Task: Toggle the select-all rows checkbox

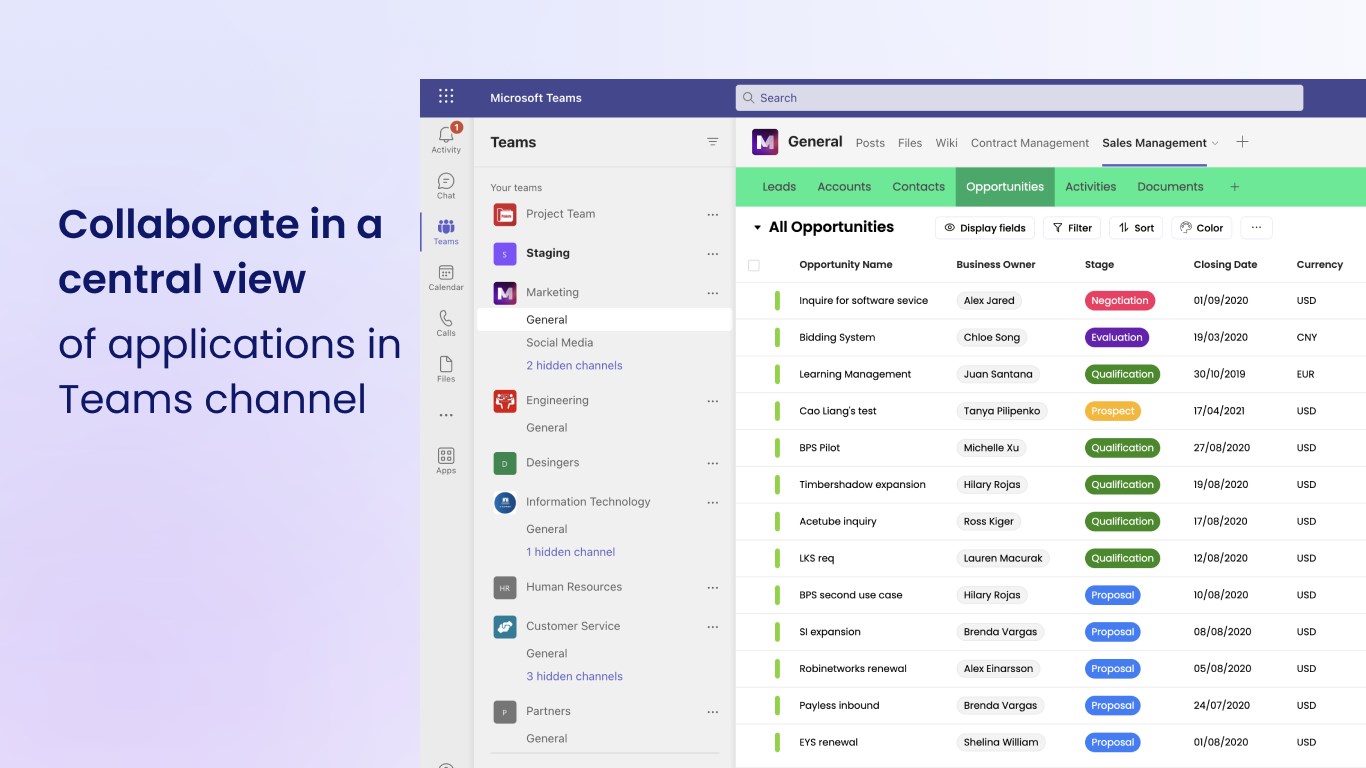Action: pos(754,265)
